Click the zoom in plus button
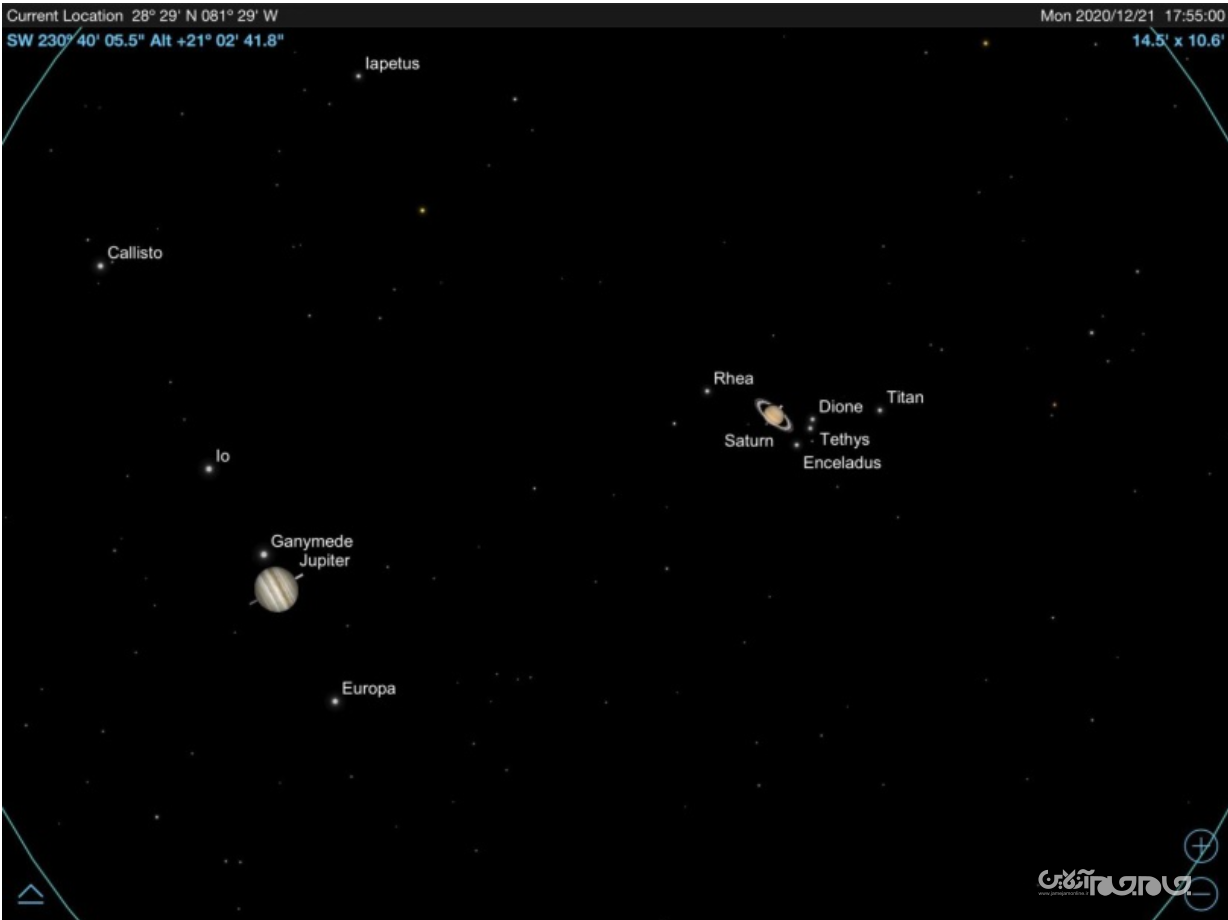 pos(1200,846)
